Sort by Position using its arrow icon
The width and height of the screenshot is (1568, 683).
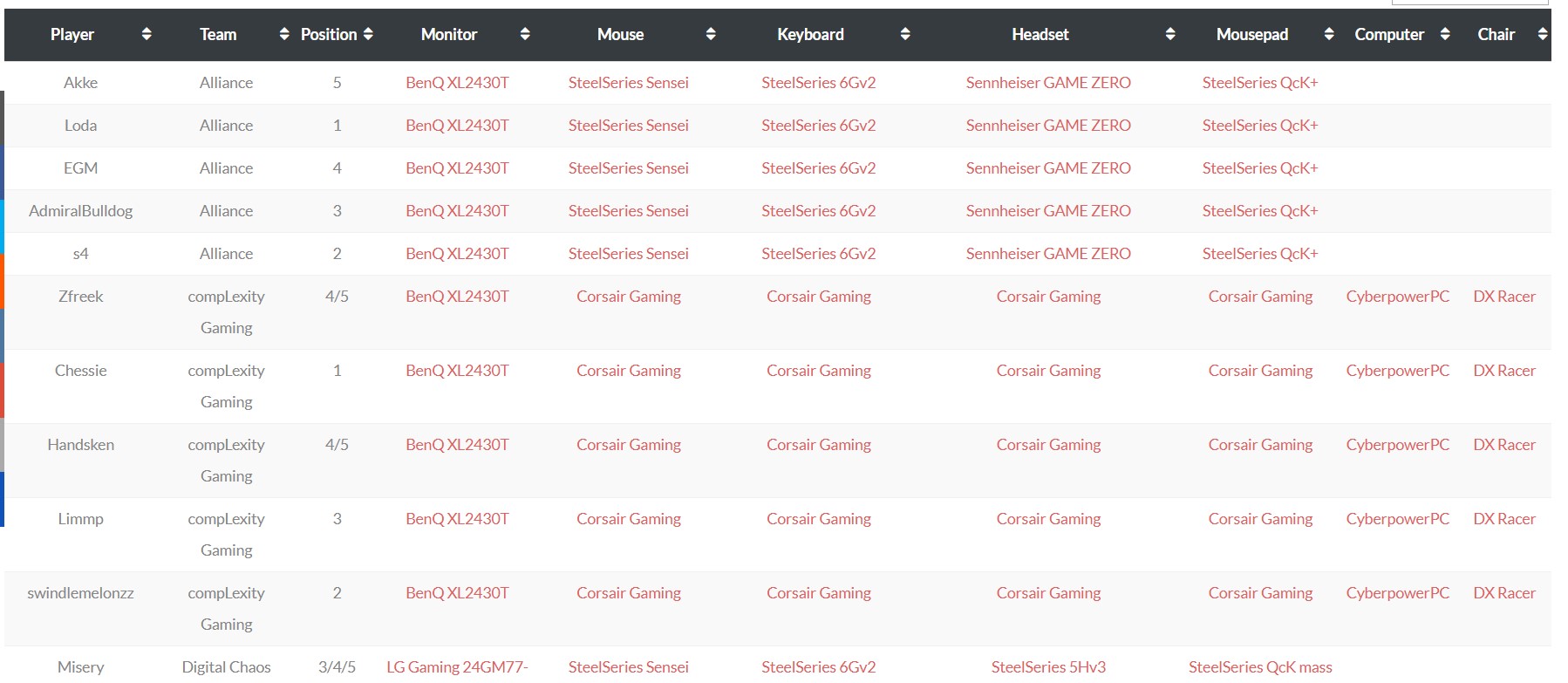tap(368, 34)
